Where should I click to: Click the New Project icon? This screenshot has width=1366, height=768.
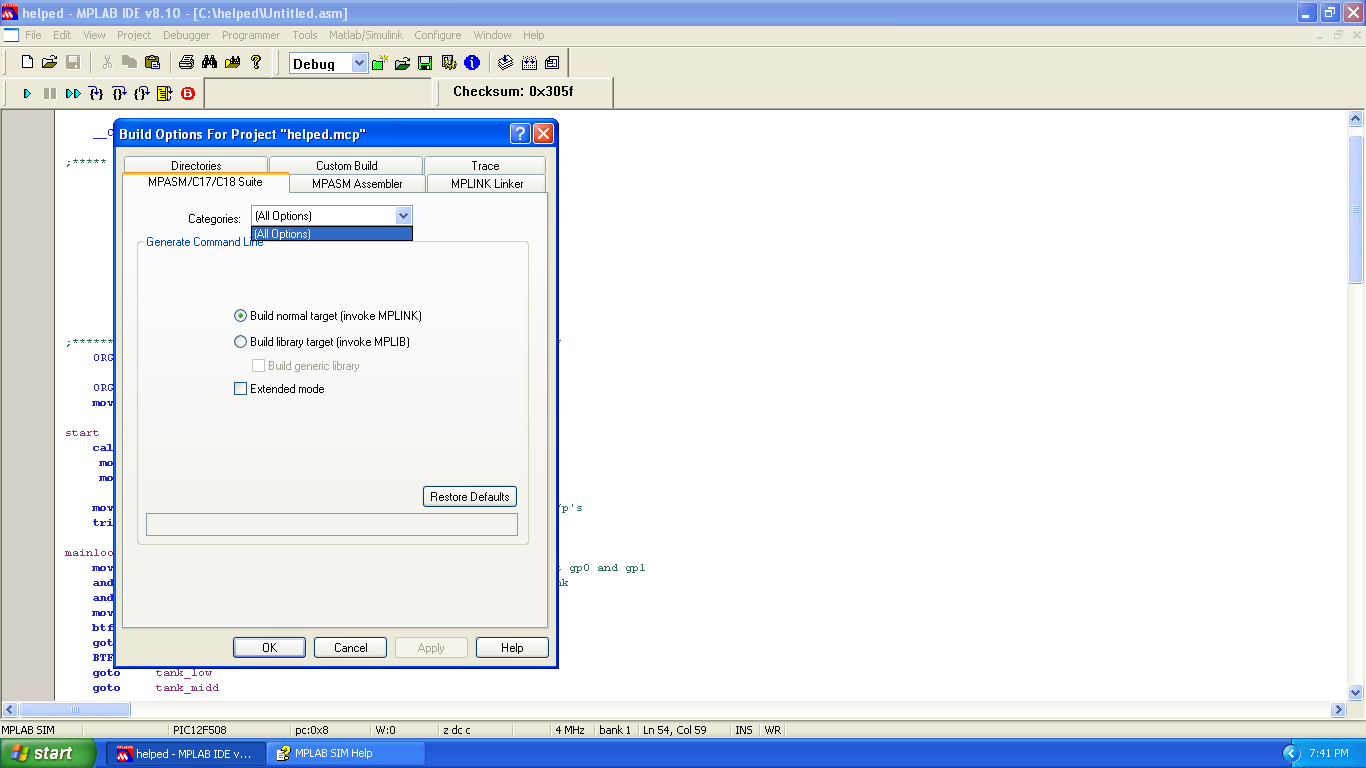pyautogui.click(x=379, y=63)
